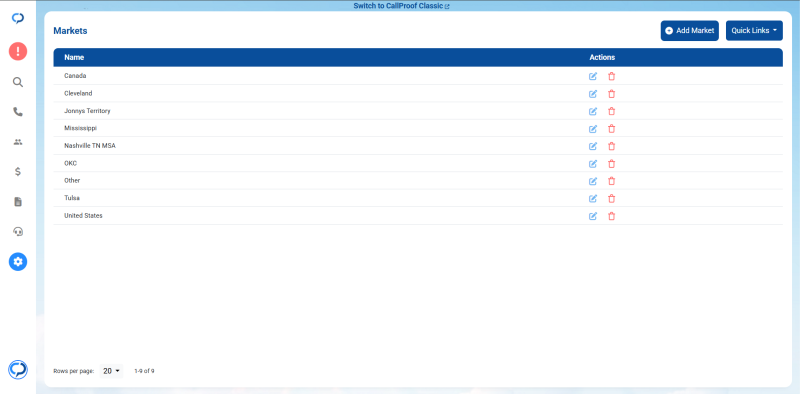Viewport: 800px width, 394px height.
Task: Delete the Jonnys Territory market
Action: 612,111
